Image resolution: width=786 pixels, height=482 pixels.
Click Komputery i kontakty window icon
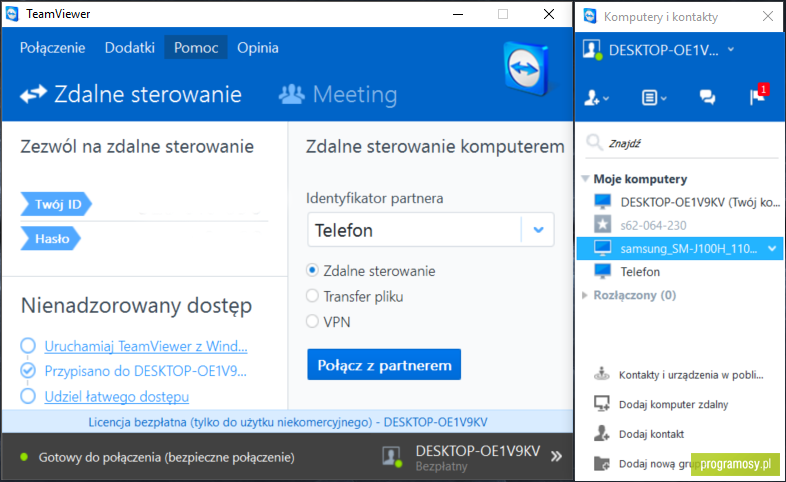590,16
